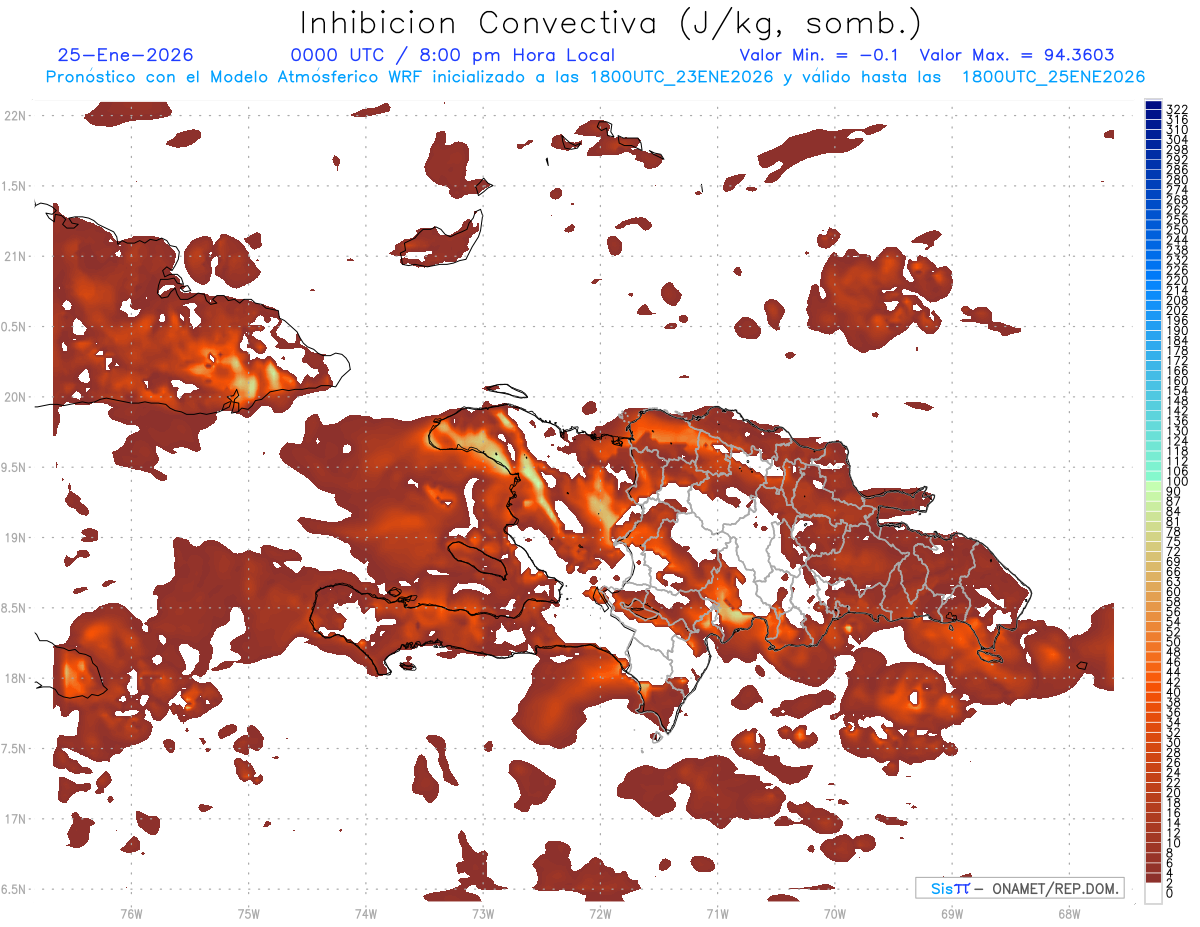Click the "70W" longitude label
Screen dimensions: 1200x927
click(835, 913)
